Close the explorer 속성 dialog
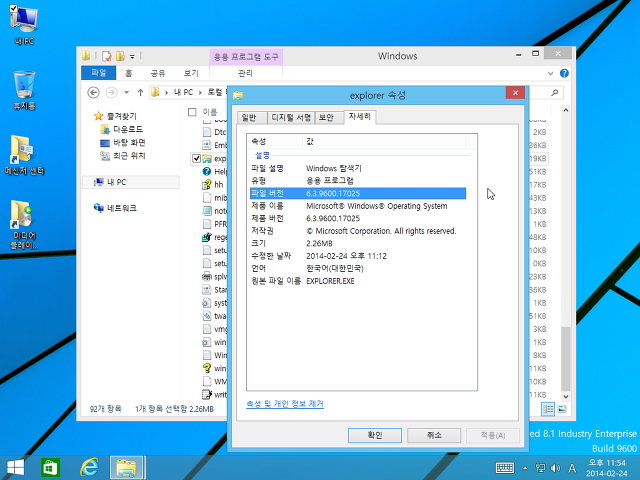 [515, 93]
